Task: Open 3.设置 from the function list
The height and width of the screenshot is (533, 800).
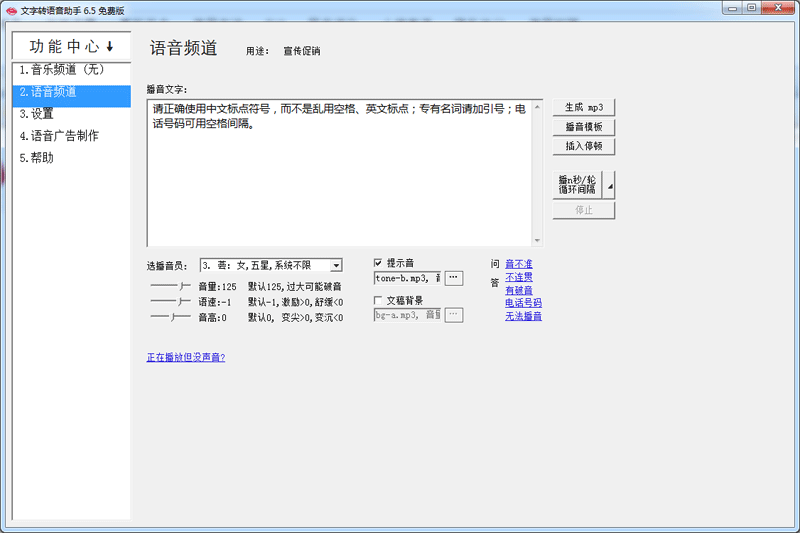Action: [37, 114]
